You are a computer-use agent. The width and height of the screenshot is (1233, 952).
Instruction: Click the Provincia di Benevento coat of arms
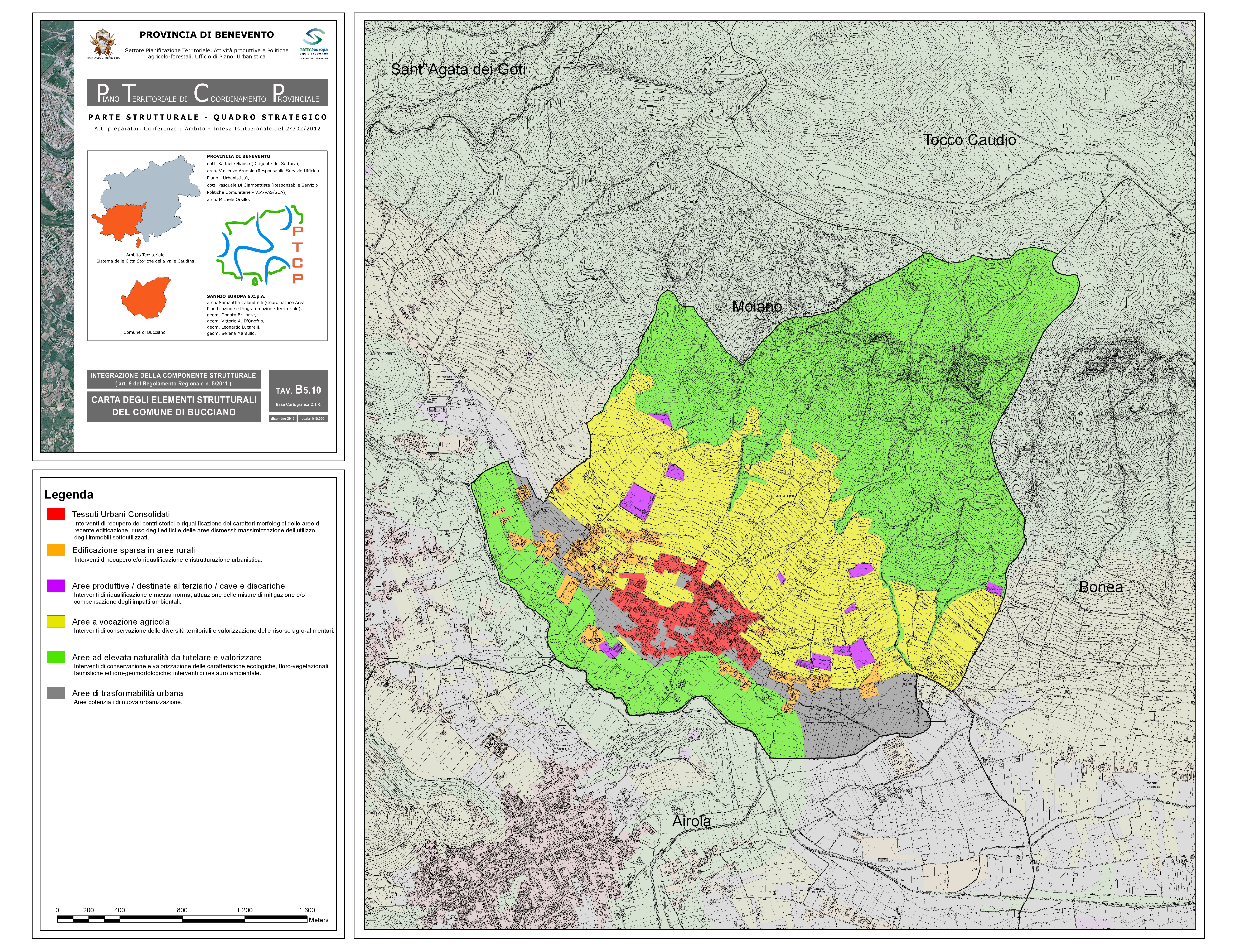[103, 43]
